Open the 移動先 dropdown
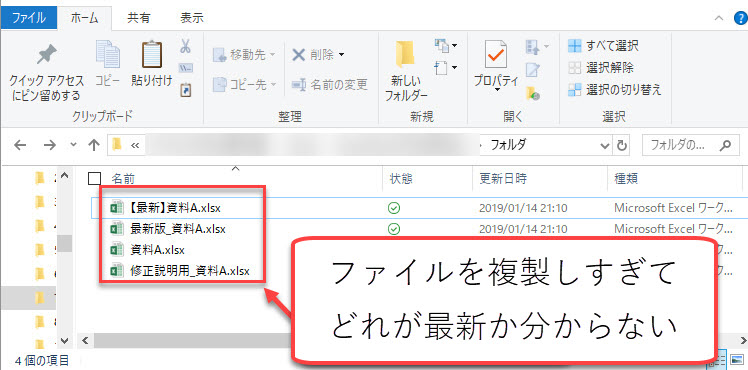The height and width of the screenshot is (370, 748). click(x=244, y=55)
